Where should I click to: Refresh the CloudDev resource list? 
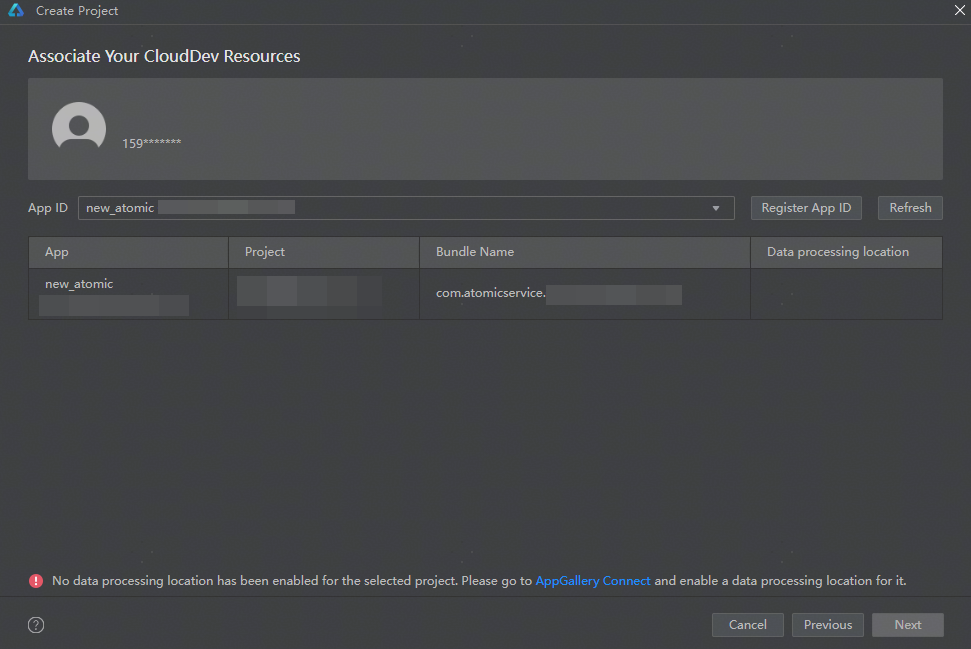coord(910,208)
